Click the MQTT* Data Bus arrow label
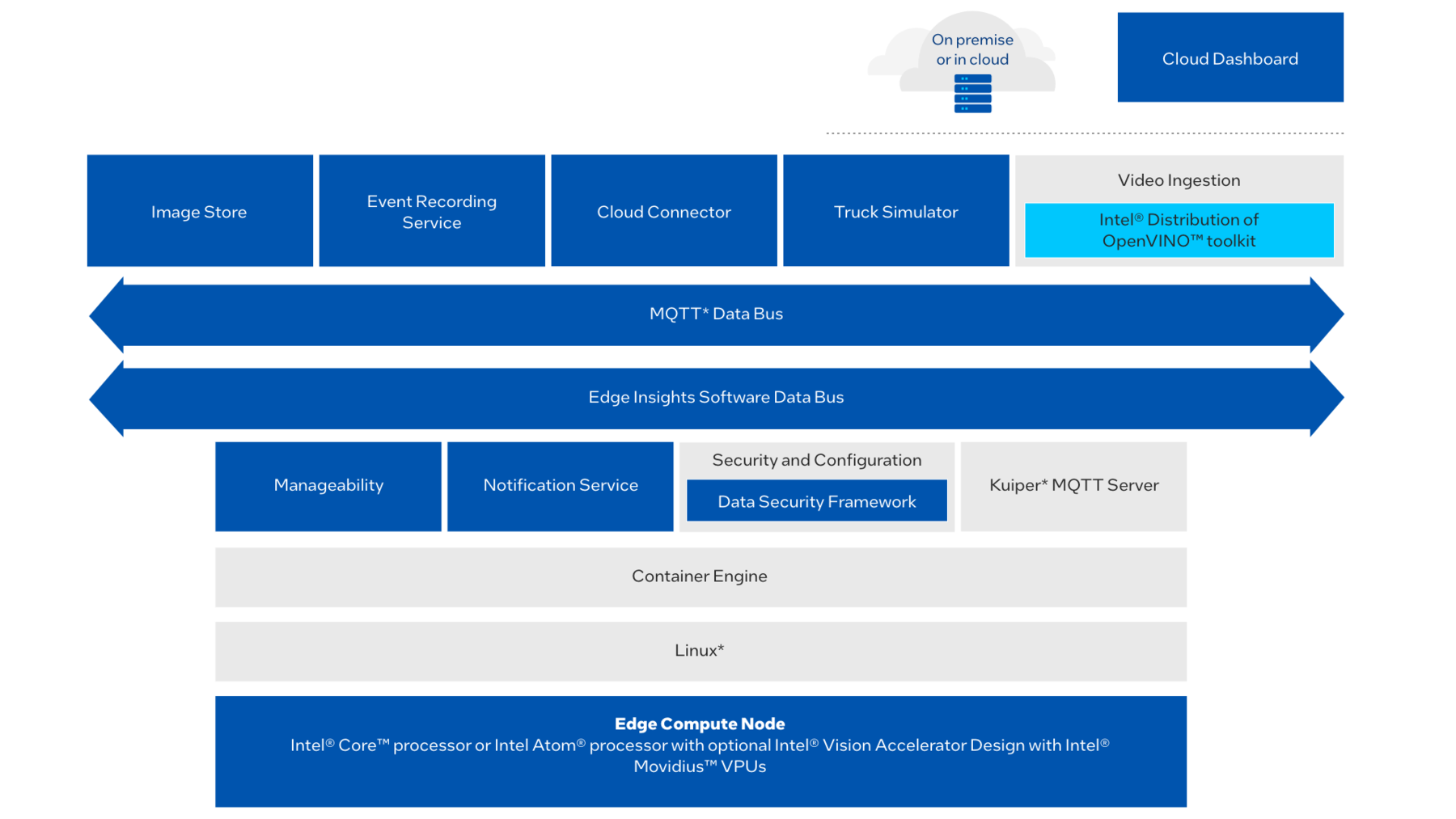This screenshot has width=1456, height=819. click(x=716, y=314)
